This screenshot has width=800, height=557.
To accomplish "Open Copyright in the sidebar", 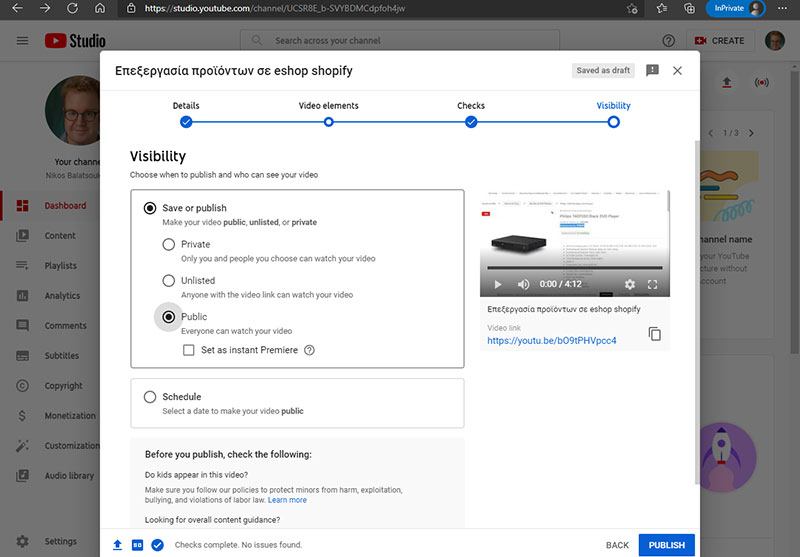I will (x=51, y=386).
